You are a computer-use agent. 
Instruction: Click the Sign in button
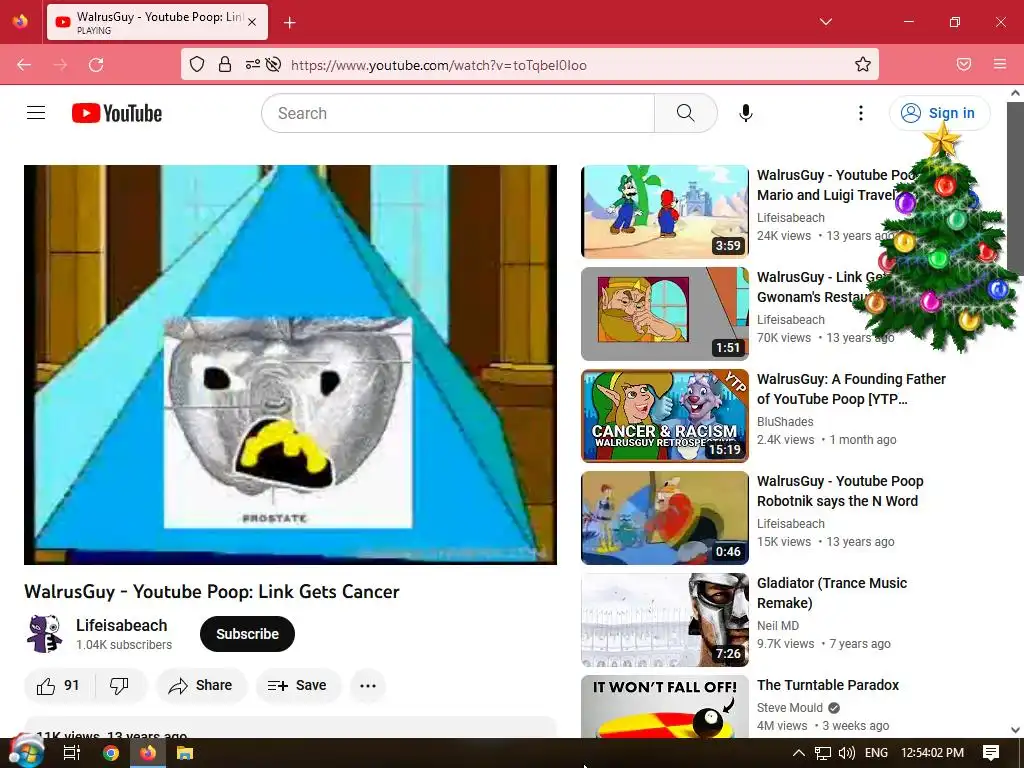click(x=938, y=113)
